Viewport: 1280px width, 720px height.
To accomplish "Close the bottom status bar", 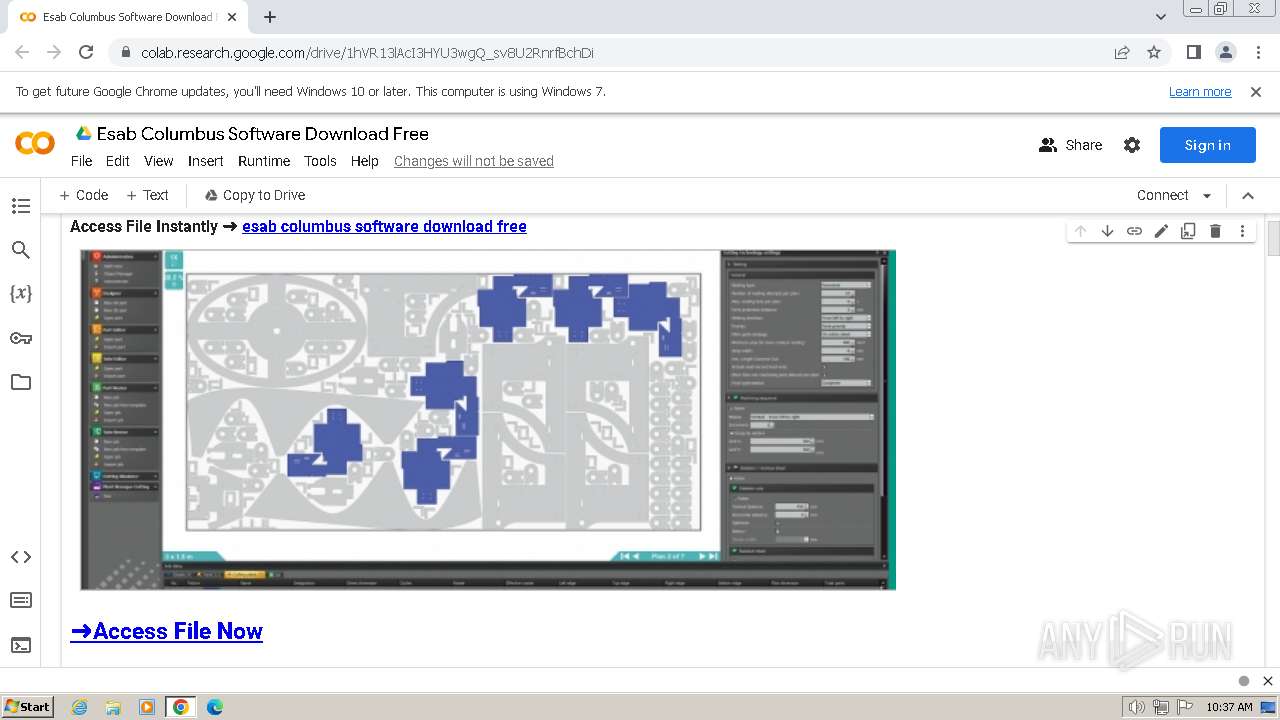I will tap(1267, 681).
